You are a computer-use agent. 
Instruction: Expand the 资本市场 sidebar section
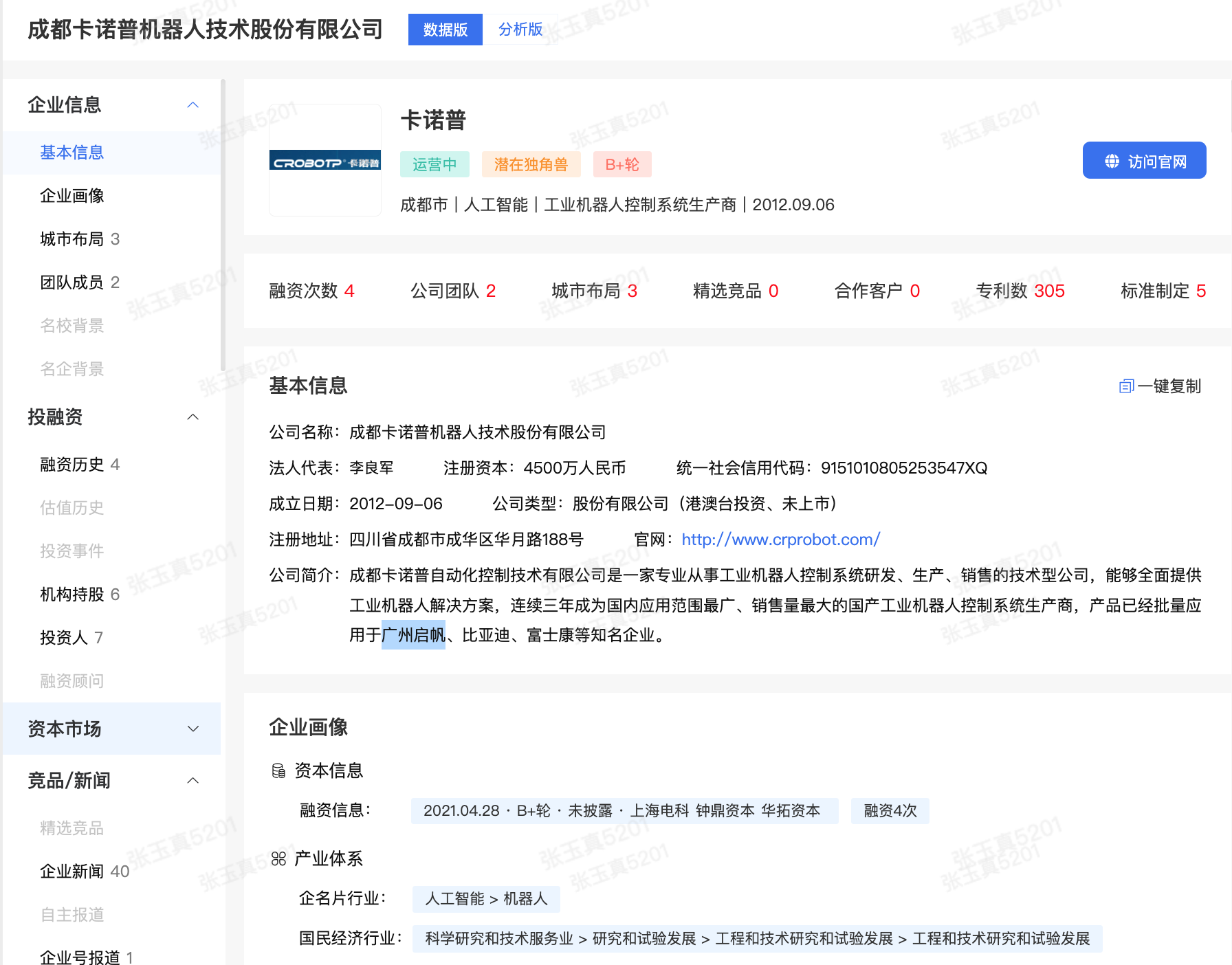pos(193,729)
